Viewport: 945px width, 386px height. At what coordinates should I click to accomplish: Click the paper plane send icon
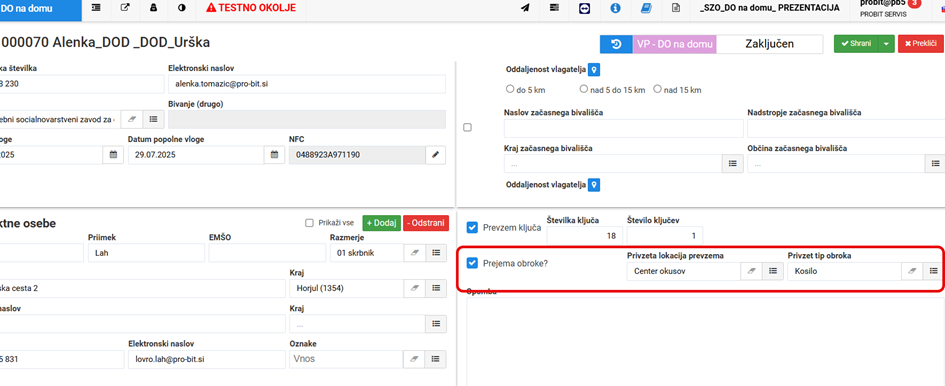[x=525, y=8]
